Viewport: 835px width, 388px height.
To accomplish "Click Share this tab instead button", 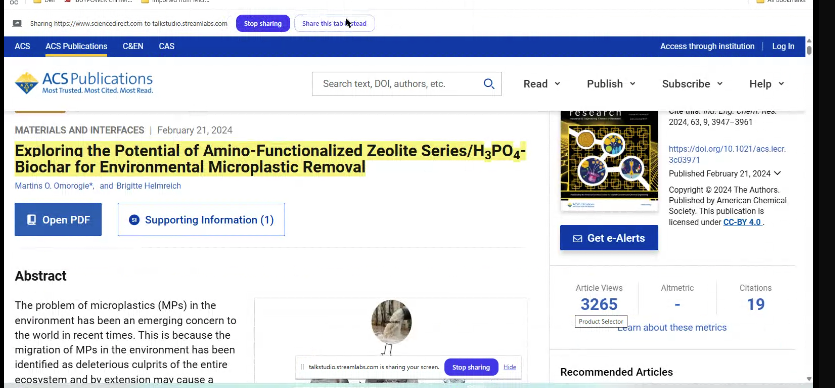I will pos(334,23).
